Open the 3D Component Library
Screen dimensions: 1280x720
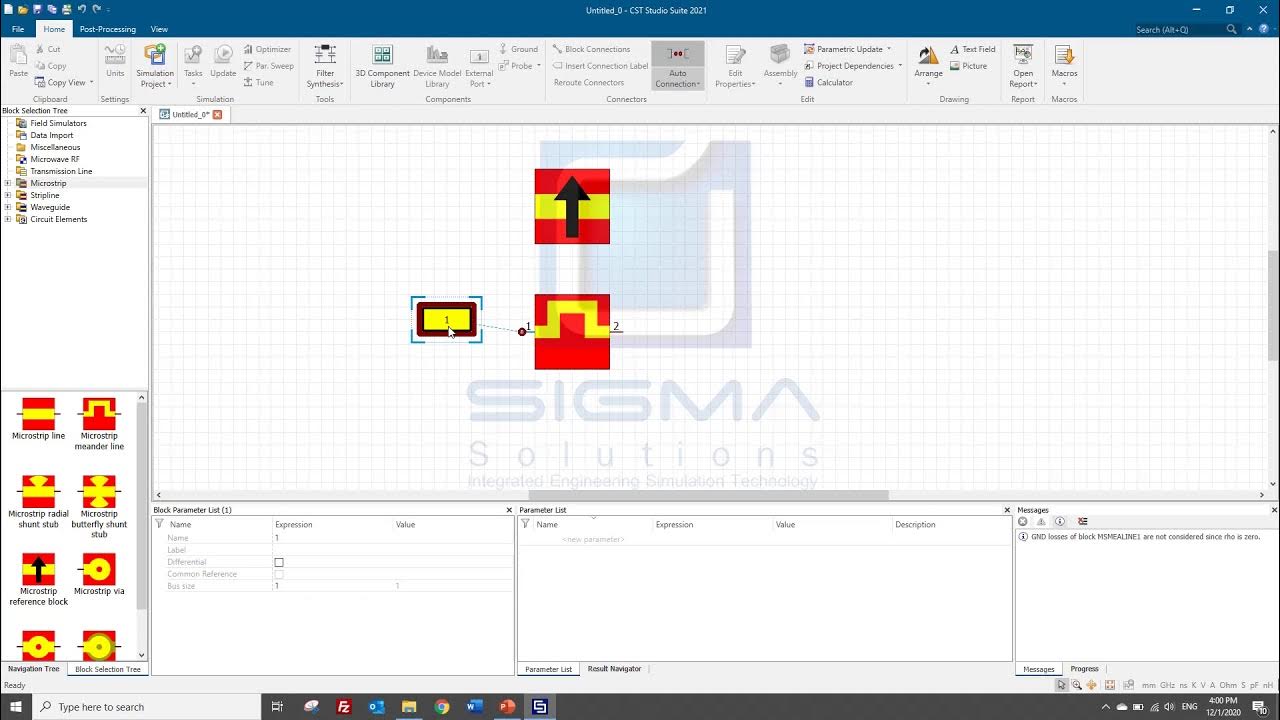382,65
